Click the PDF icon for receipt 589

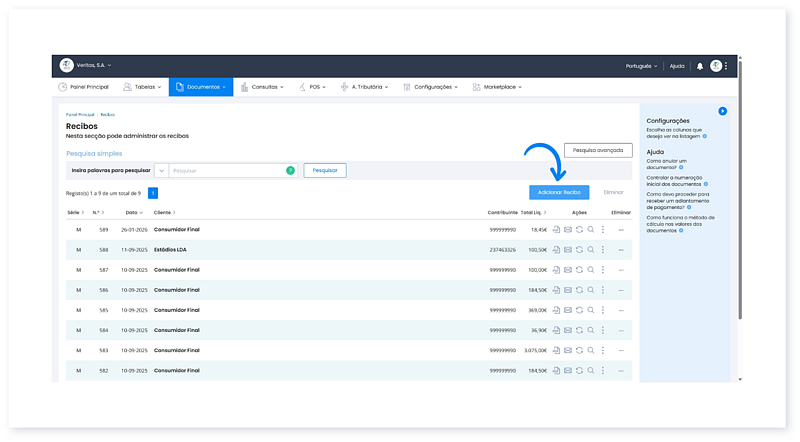pyautogui.click(x=557, y=230)
